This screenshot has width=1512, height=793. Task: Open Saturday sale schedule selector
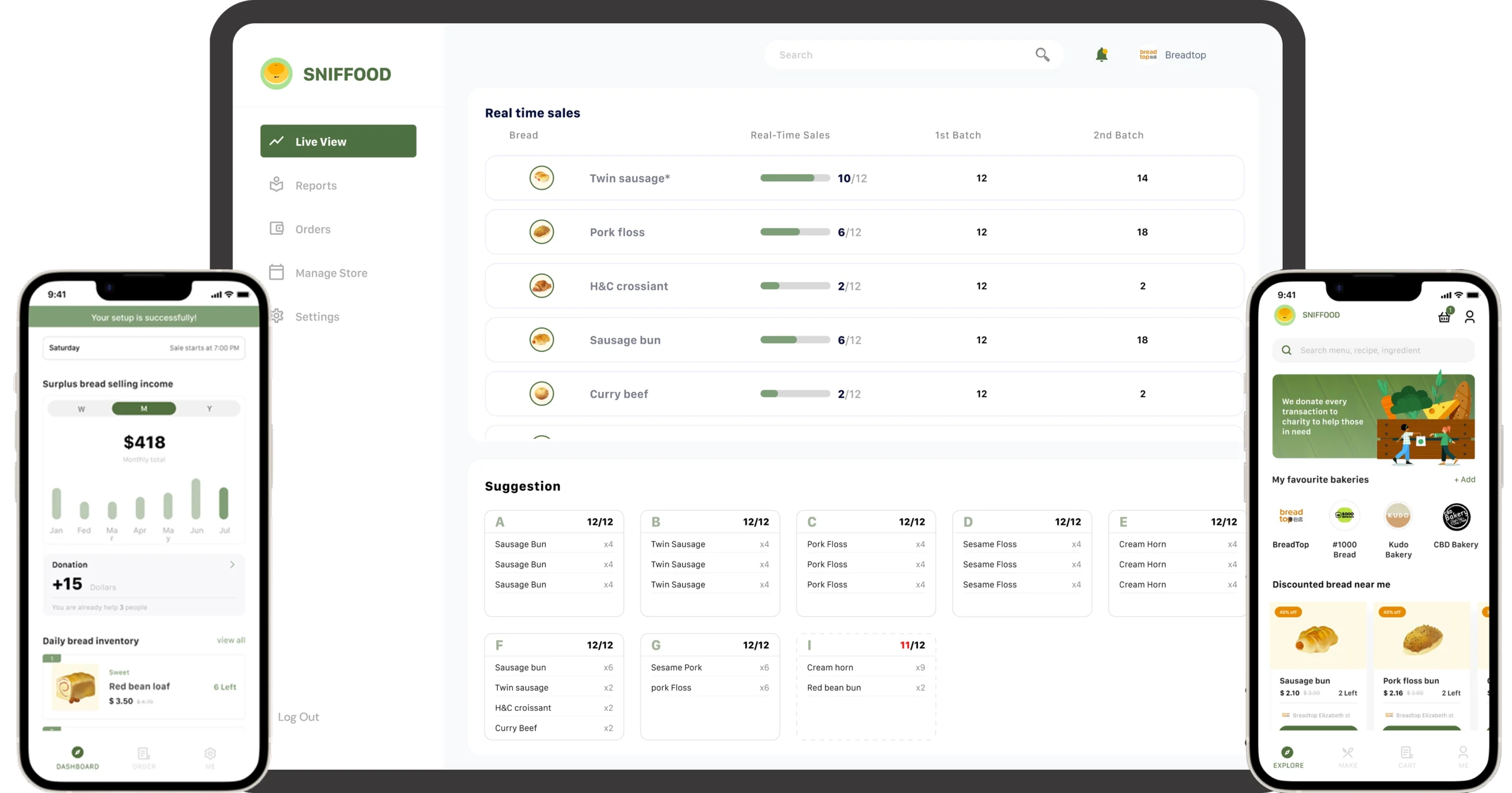144,348
